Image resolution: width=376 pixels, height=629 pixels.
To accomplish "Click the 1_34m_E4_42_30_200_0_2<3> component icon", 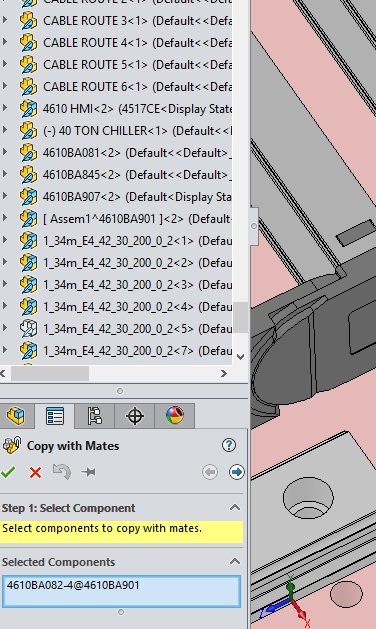I will click(x=28, y=285).
